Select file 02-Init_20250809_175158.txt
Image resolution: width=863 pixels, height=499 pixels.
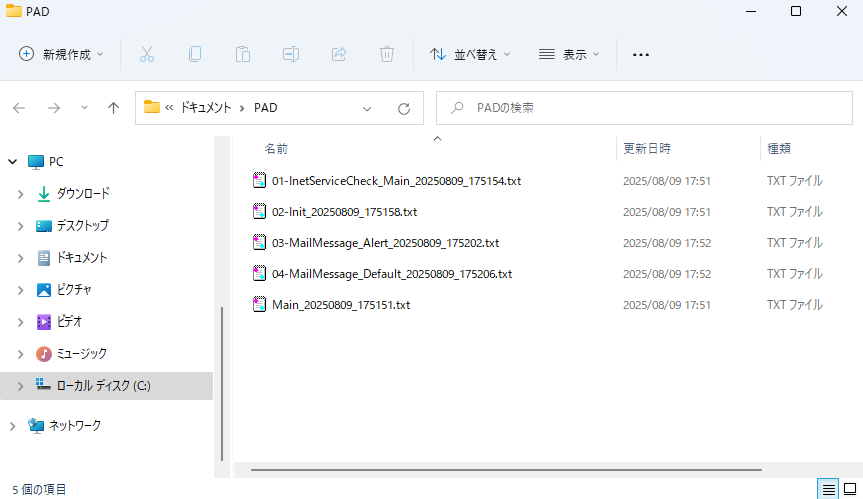click(344, 212)
